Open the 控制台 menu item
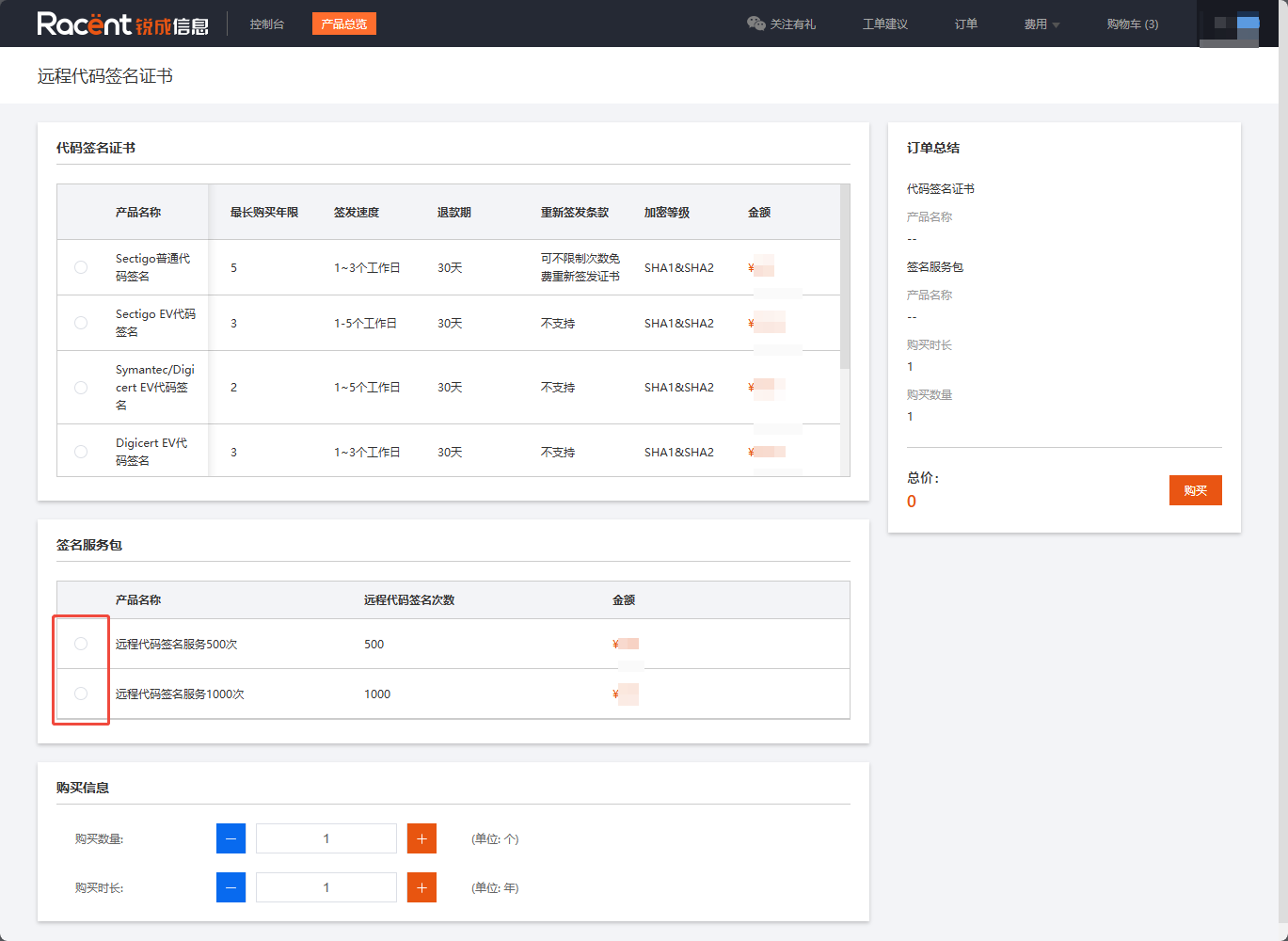The width and height of the screenshot is (1288, 941). pos(267,24)
